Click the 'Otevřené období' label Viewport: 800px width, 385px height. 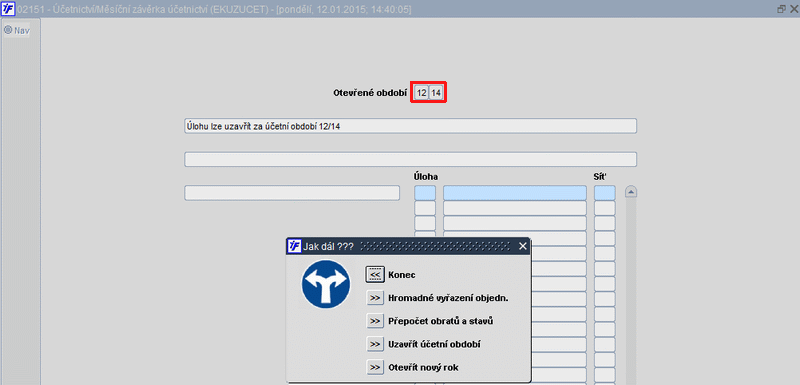point(370,93)
